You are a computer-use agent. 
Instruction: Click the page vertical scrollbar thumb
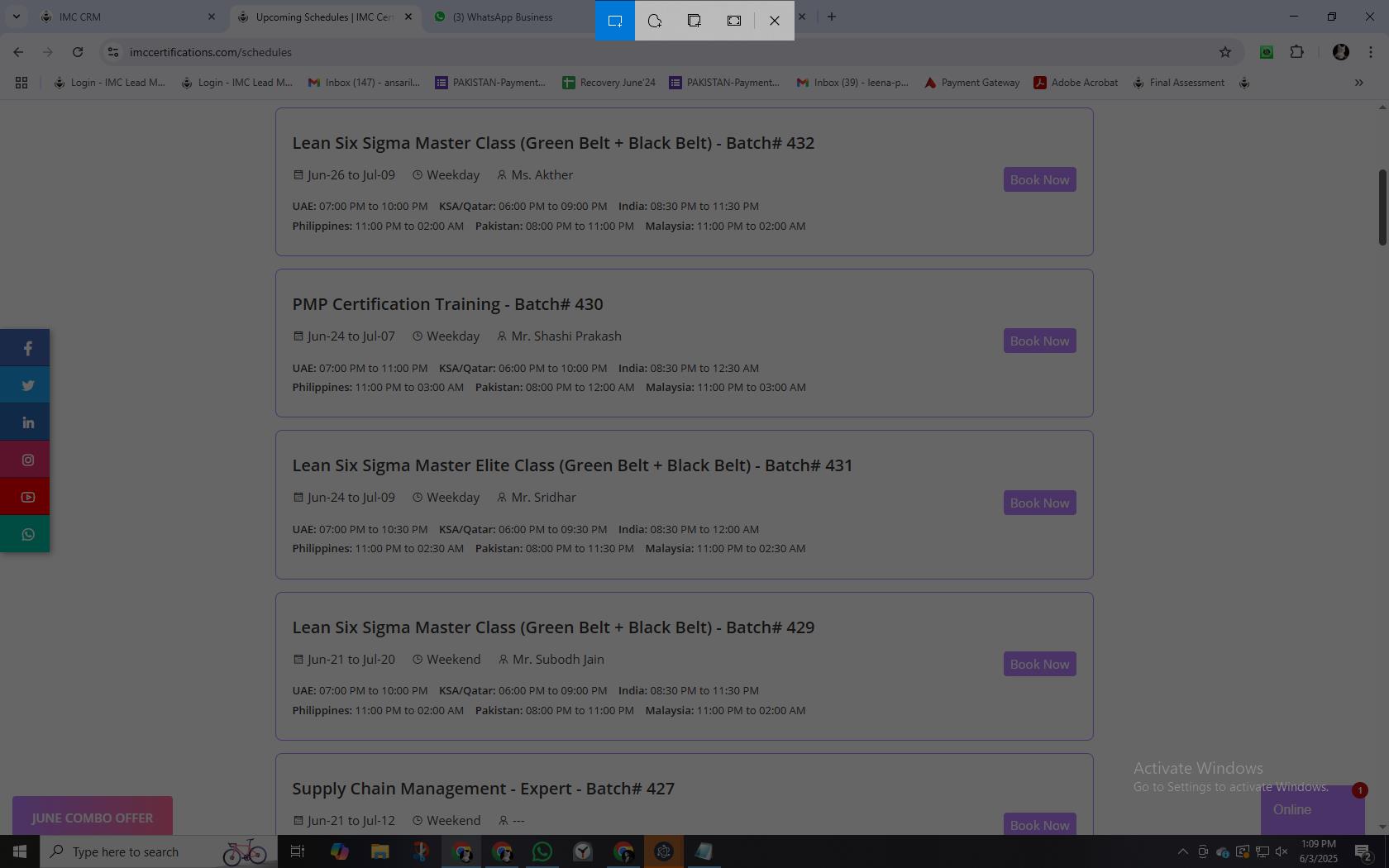[x=1382, y=207]
